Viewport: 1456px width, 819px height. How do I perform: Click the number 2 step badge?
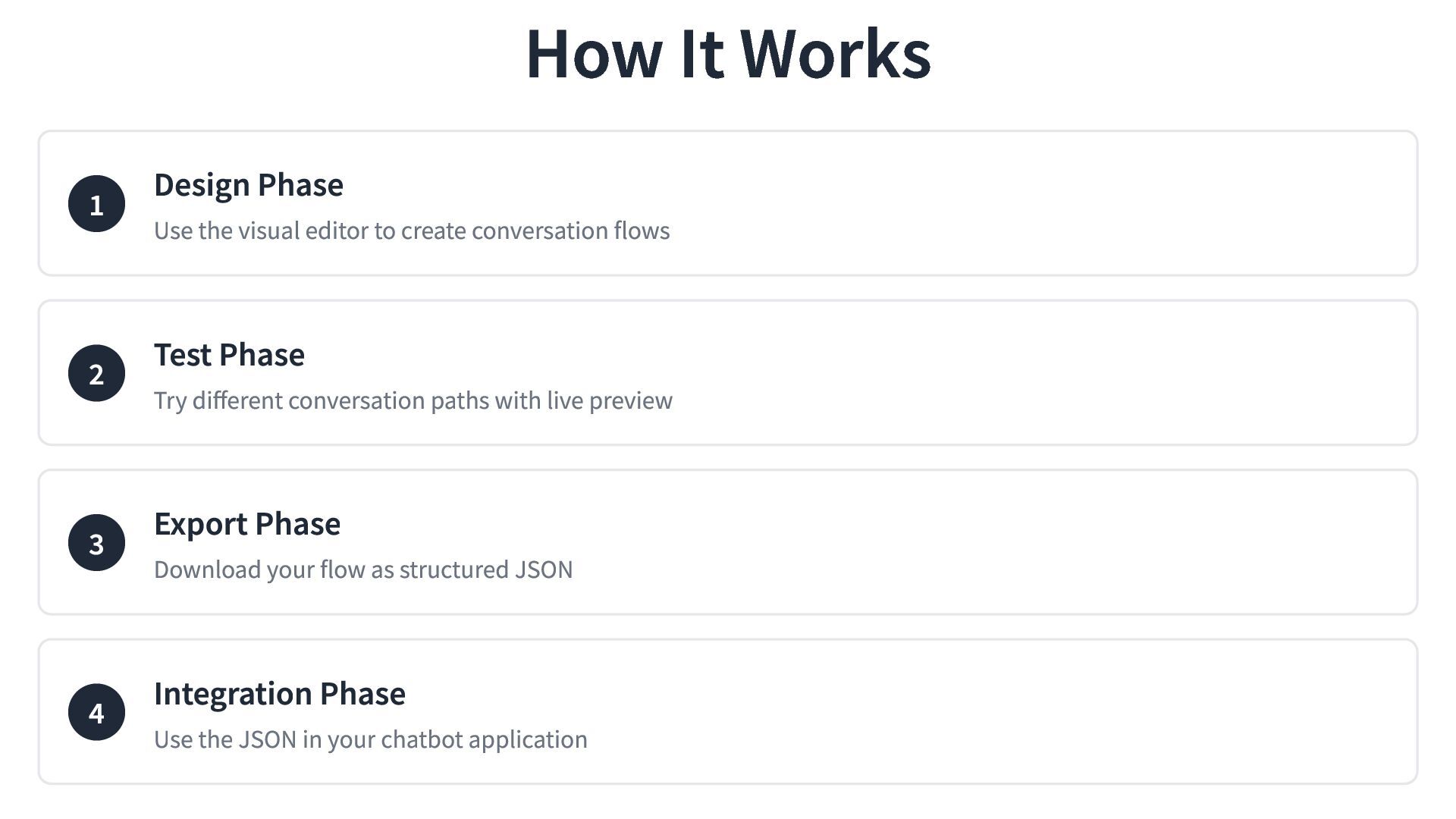click(96, 373)
